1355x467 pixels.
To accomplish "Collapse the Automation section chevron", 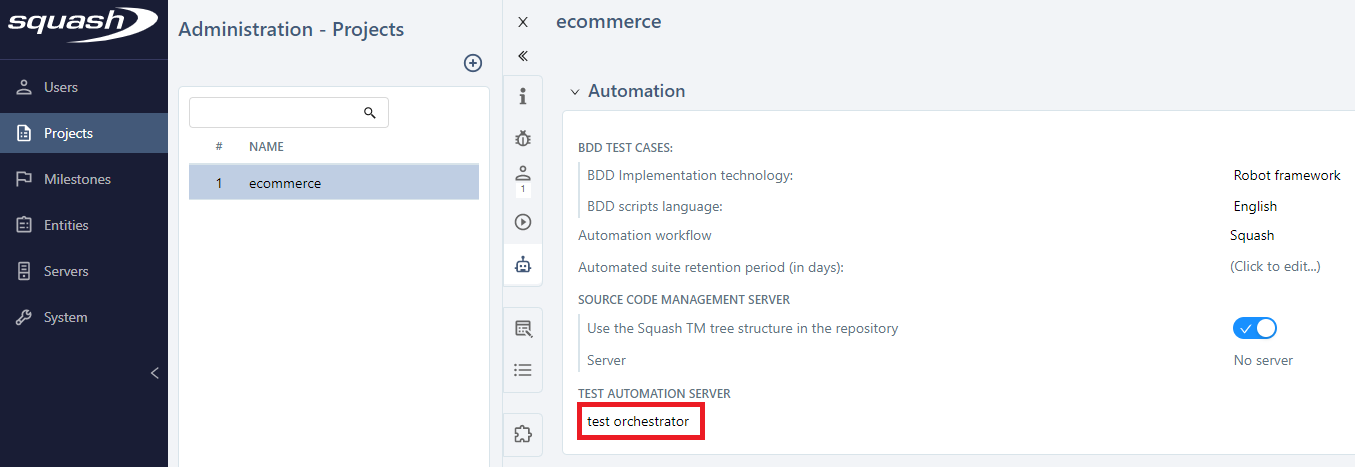I will pyautogui.click(x=575, y=92).
